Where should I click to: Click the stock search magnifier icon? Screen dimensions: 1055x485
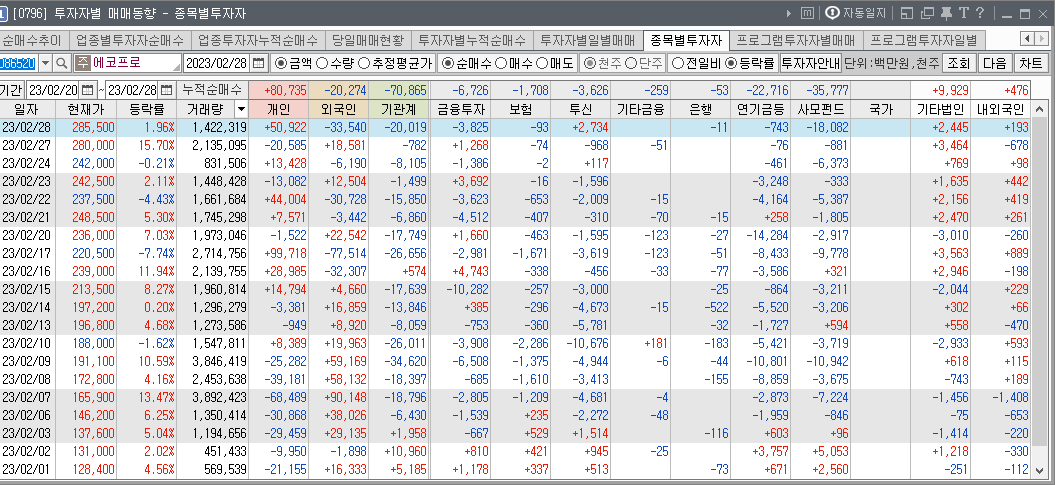pos(60,63)
